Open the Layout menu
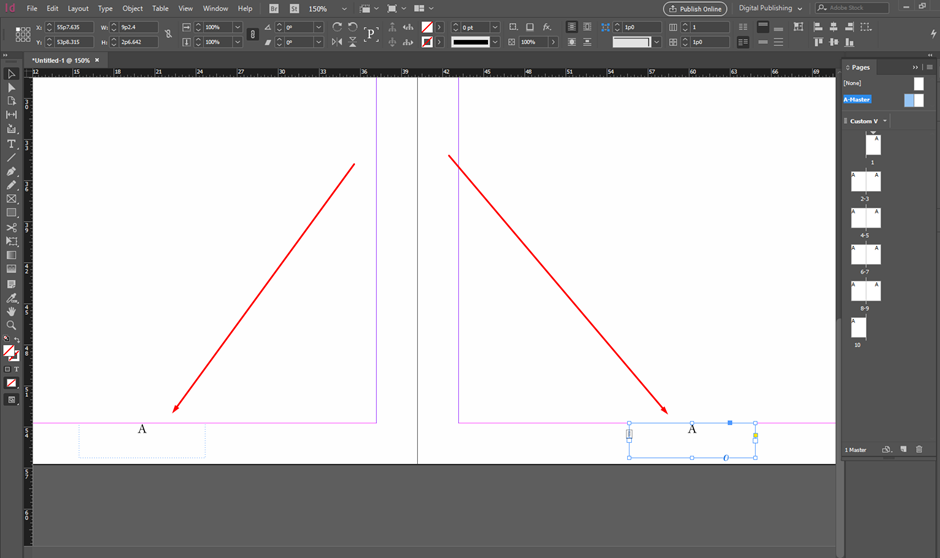The image size is (940, 558). 78,8
